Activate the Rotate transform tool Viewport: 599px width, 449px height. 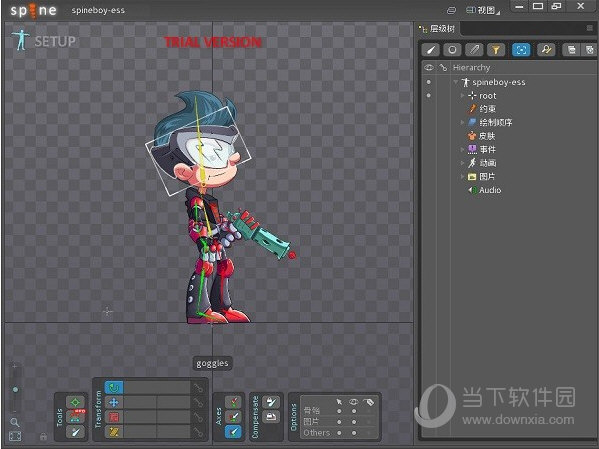[x=114, y=388]
